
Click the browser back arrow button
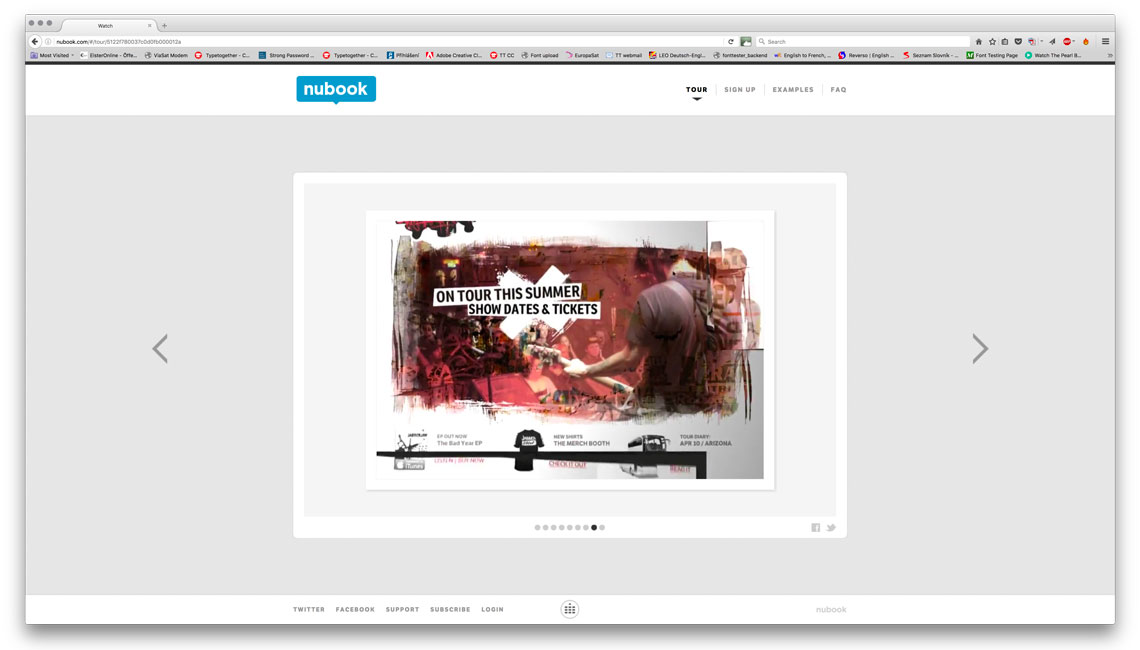pyautogui.click(x=34, y=41)
